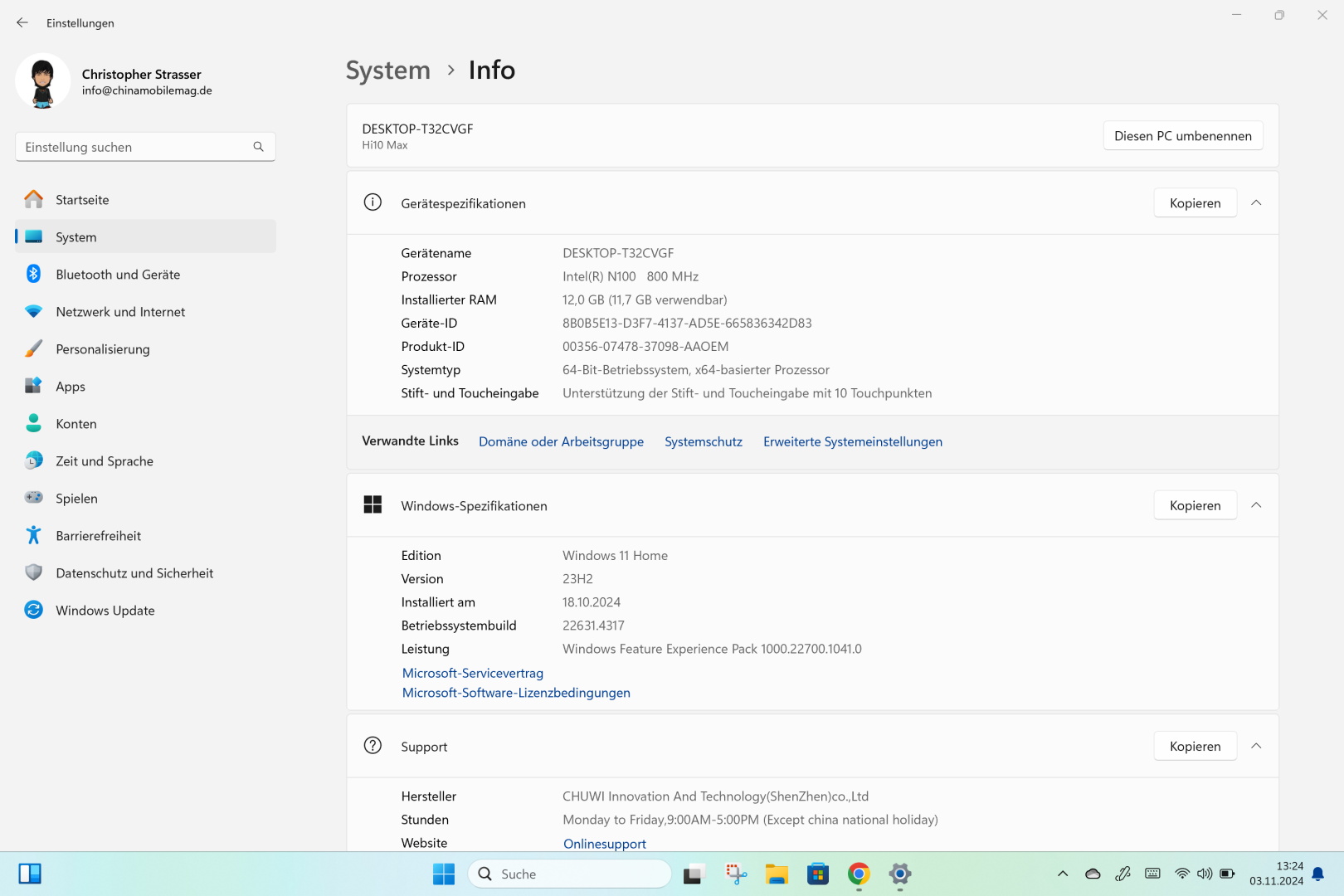Click the Datenschutz und Sicherheit shield icon
Screen dimensions: 1344x896
pyautogui.click(x=33, y=572)
